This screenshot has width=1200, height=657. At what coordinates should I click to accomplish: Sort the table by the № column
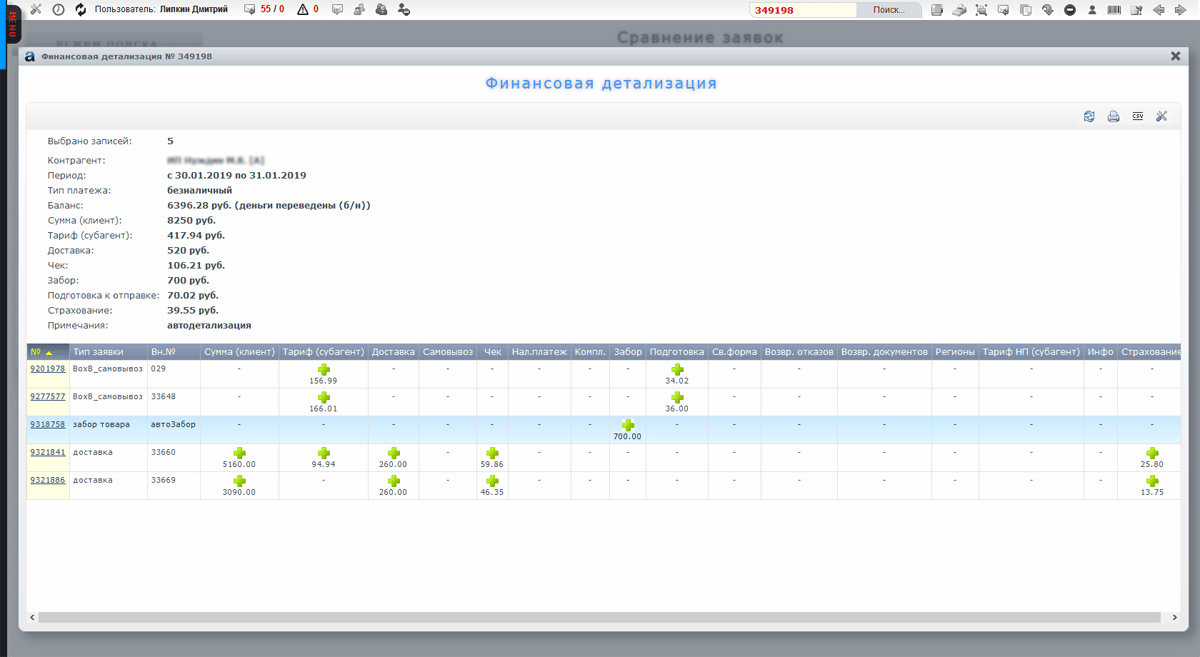pyautogui.click(x=41, y=352)
